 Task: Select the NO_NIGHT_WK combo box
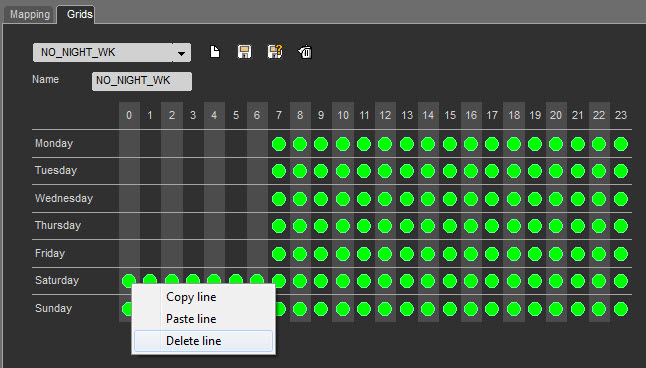112,53
